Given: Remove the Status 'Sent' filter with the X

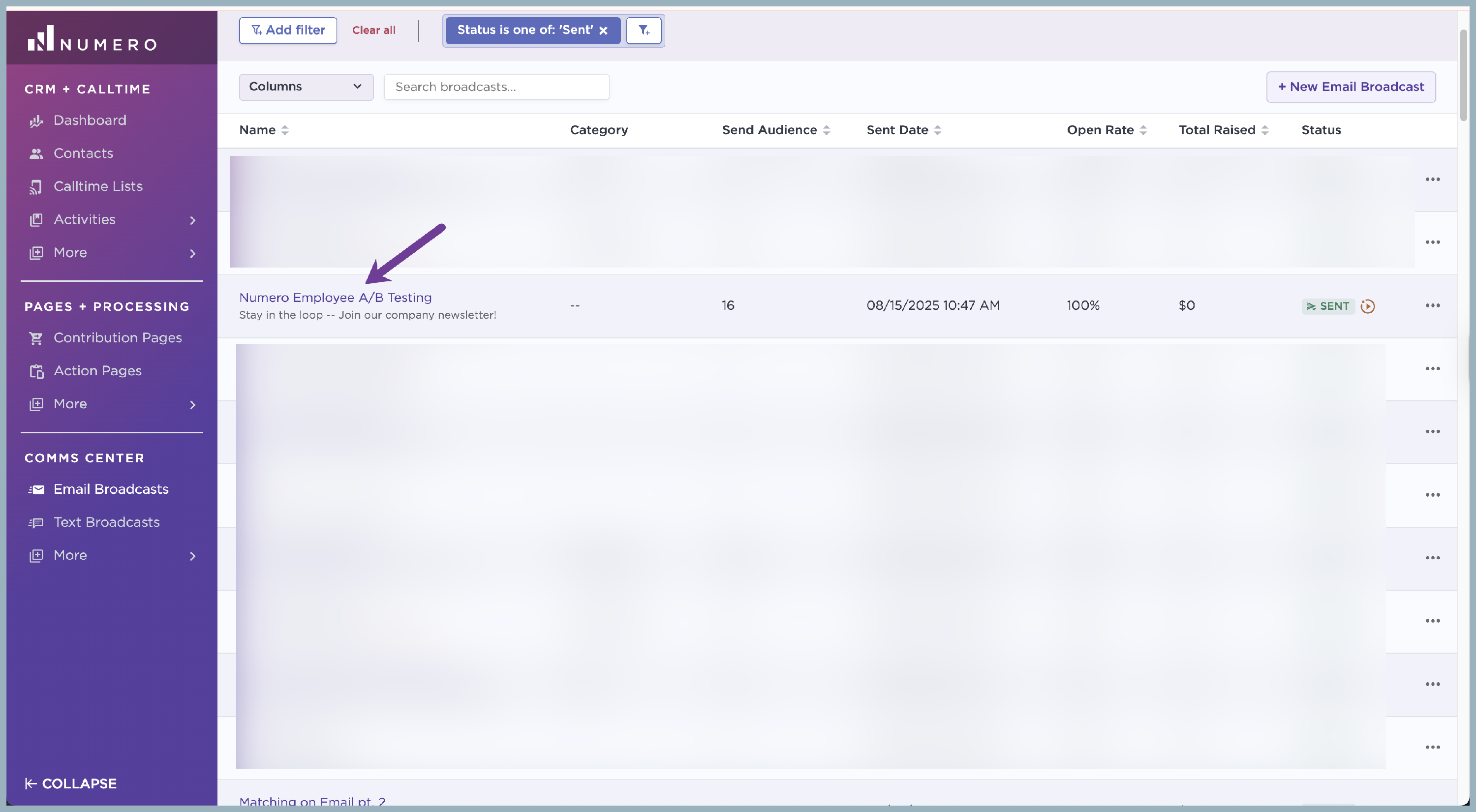Looking at the screenshot, I should coord(603,30).
